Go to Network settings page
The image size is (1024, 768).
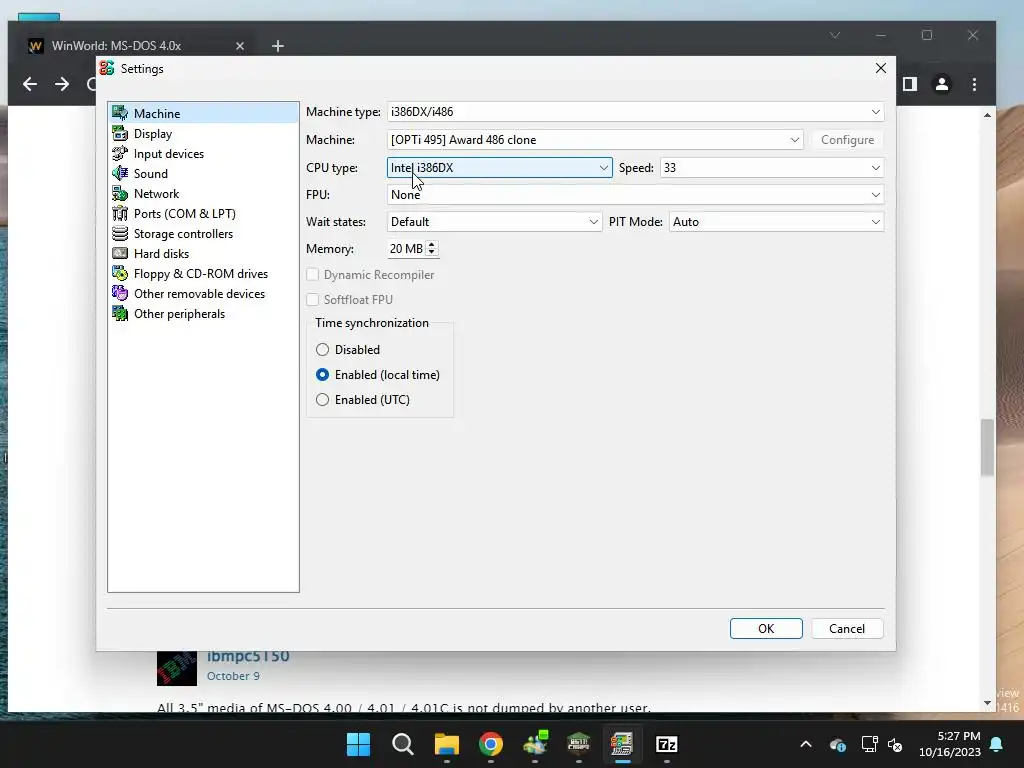(x=203, y=193)
